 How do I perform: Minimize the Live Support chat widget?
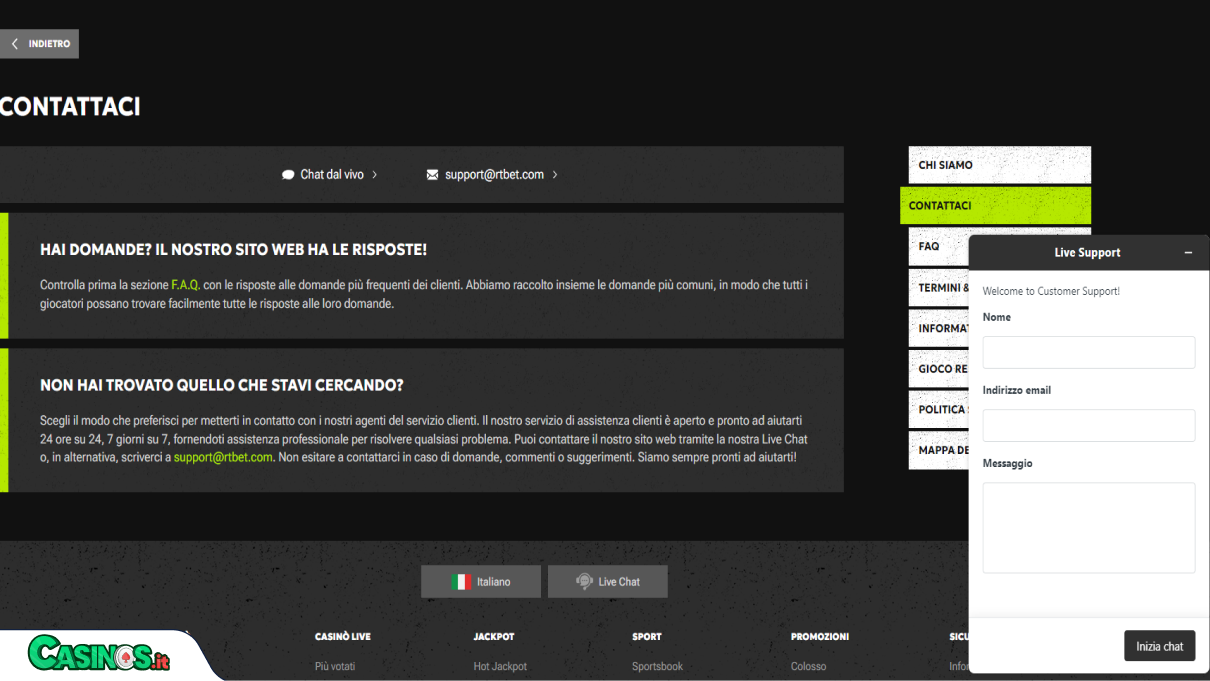1188,253
